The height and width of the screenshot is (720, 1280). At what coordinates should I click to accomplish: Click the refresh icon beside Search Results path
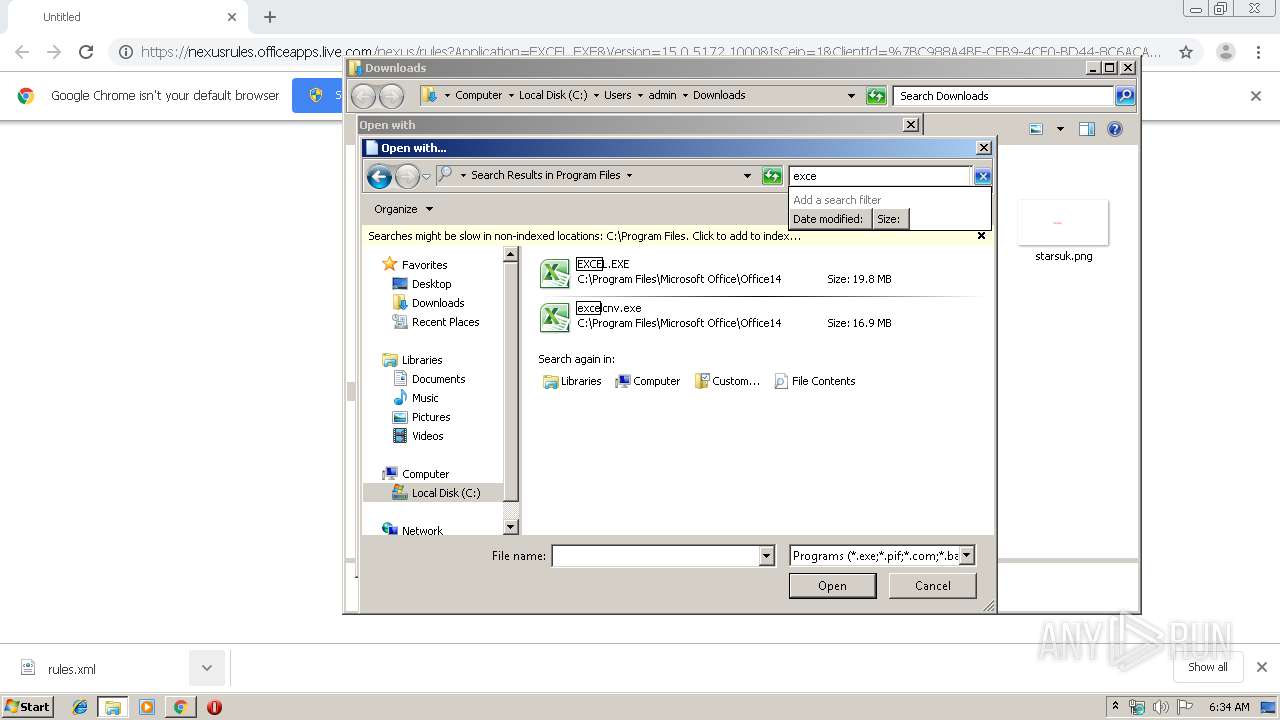coord(772,176)
